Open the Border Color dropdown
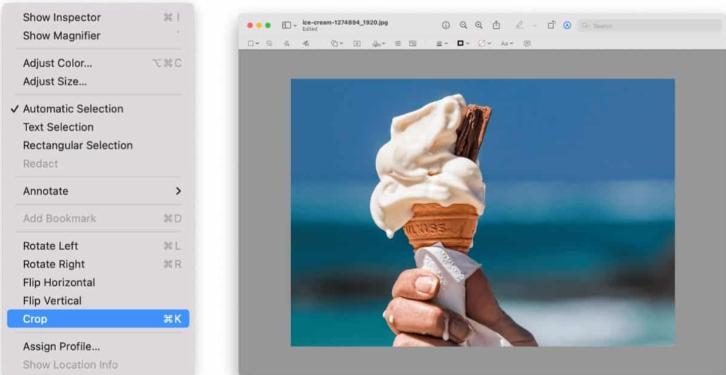Screen dimensions: 726x375 point(463,44)
